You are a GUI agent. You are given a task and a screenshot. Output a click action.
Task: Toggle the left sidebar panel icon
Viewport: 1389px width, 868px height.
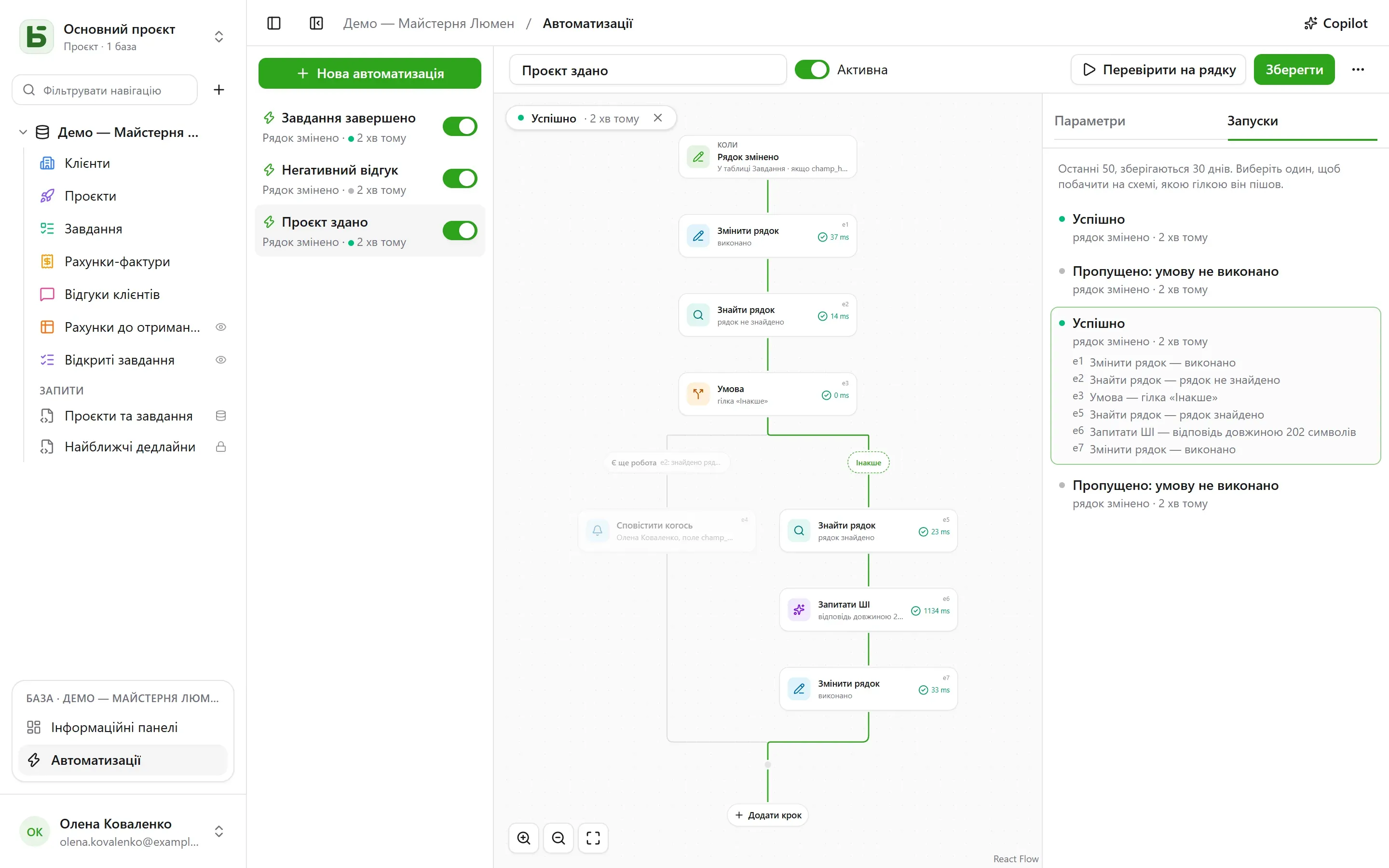(x=274, y=23)
